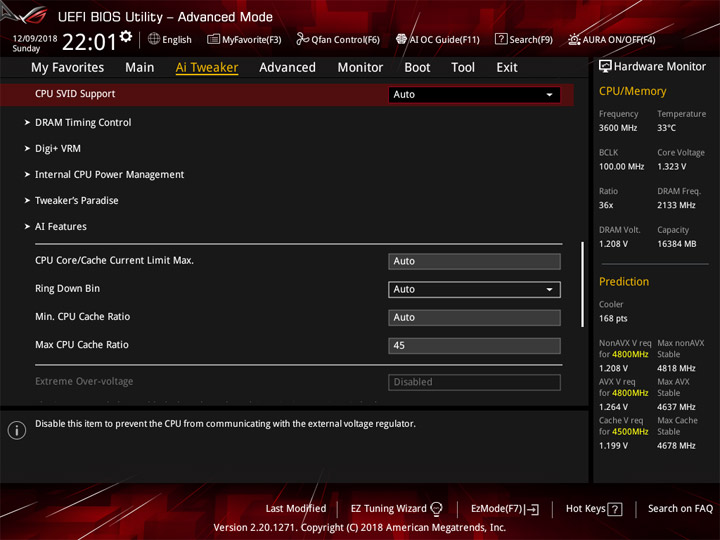720x540 pixels.
Task: Expand the Digi+ VRM submenu
Action: [58, 149]
